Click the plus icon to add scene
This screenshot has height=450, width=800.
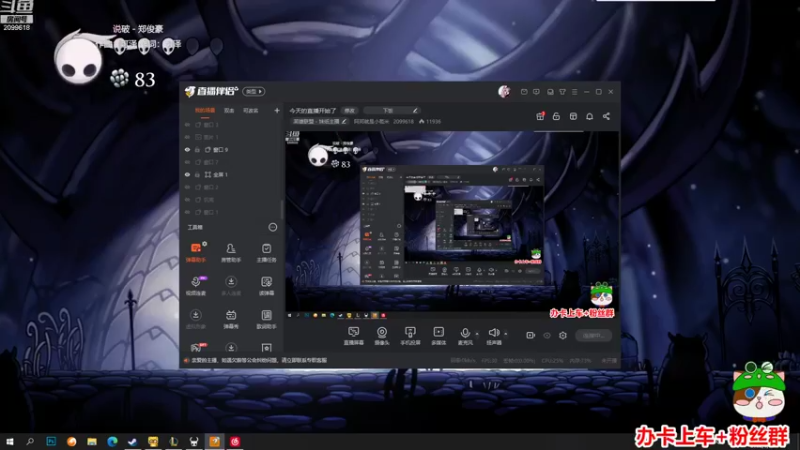[x=277, y=110]
